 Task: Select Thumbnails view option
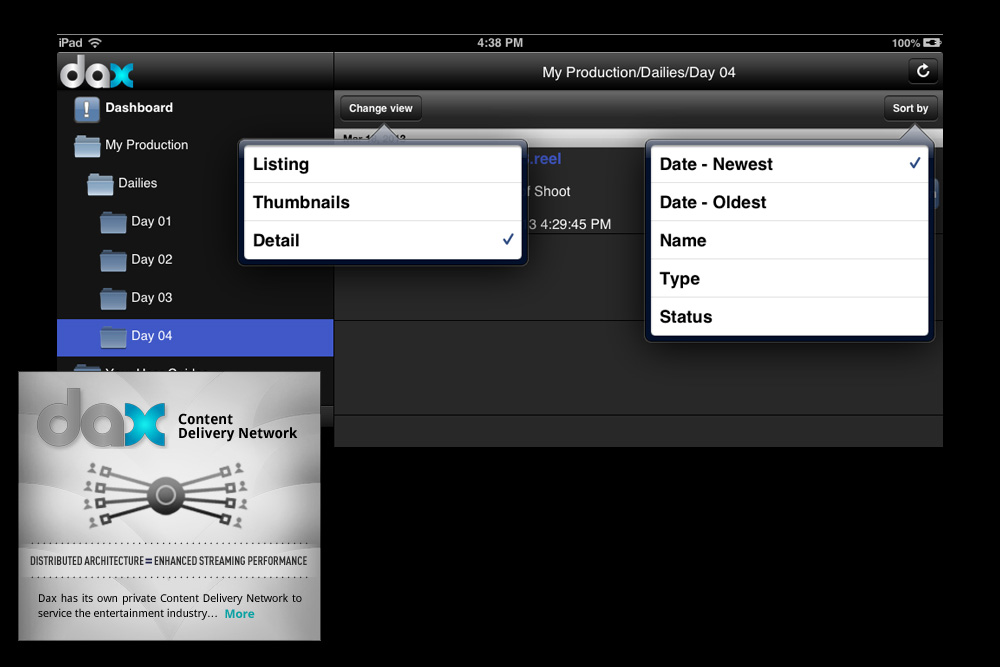[383, 202]
